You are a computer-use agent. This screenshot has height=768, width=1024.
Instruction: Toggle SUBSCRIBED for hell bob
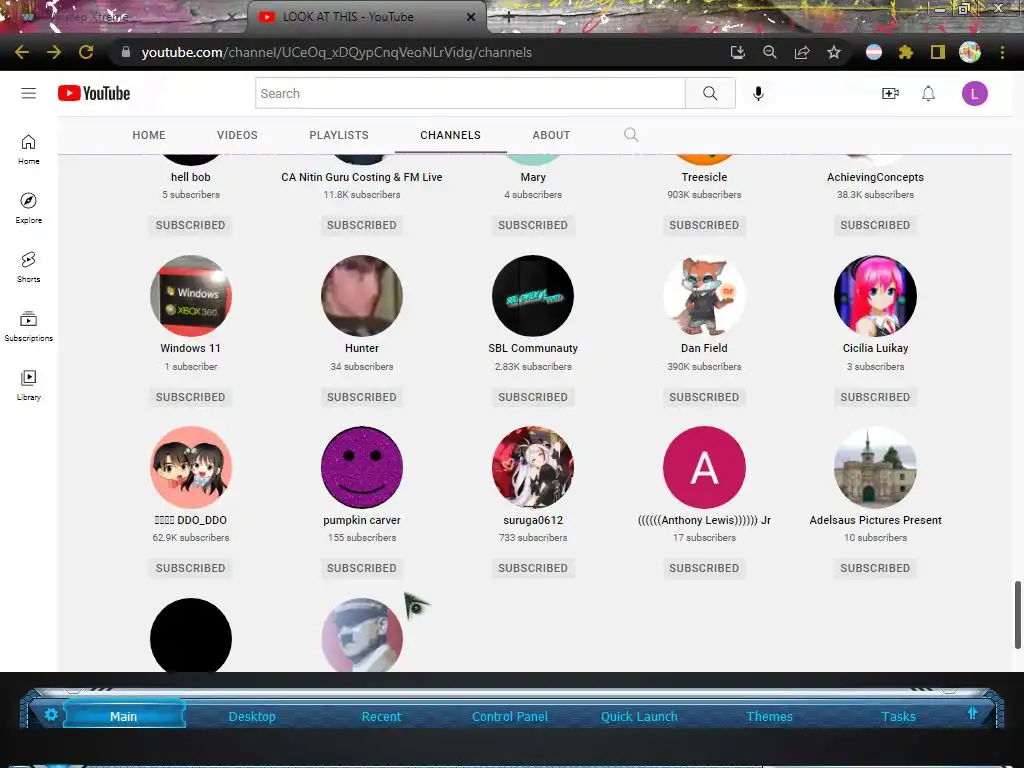(x=190, y=225)
